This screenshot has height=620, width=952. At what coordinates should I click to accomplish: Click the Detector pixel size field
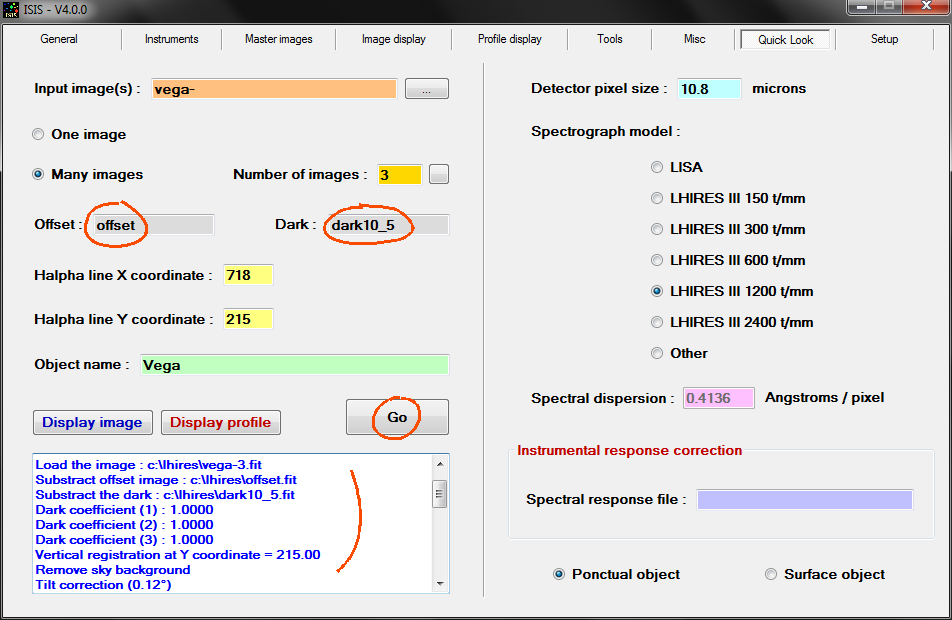tap(709, 88)
